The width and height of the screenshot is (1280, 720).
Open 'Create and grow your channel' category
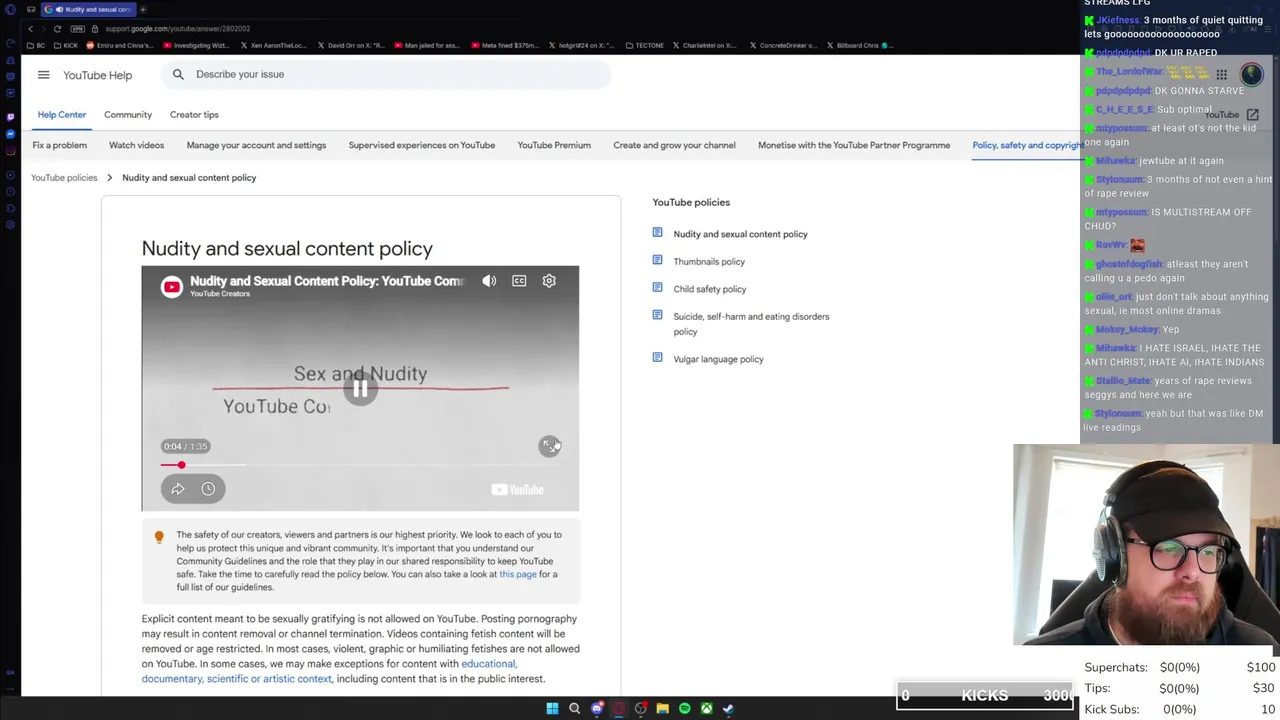(674, 145)
